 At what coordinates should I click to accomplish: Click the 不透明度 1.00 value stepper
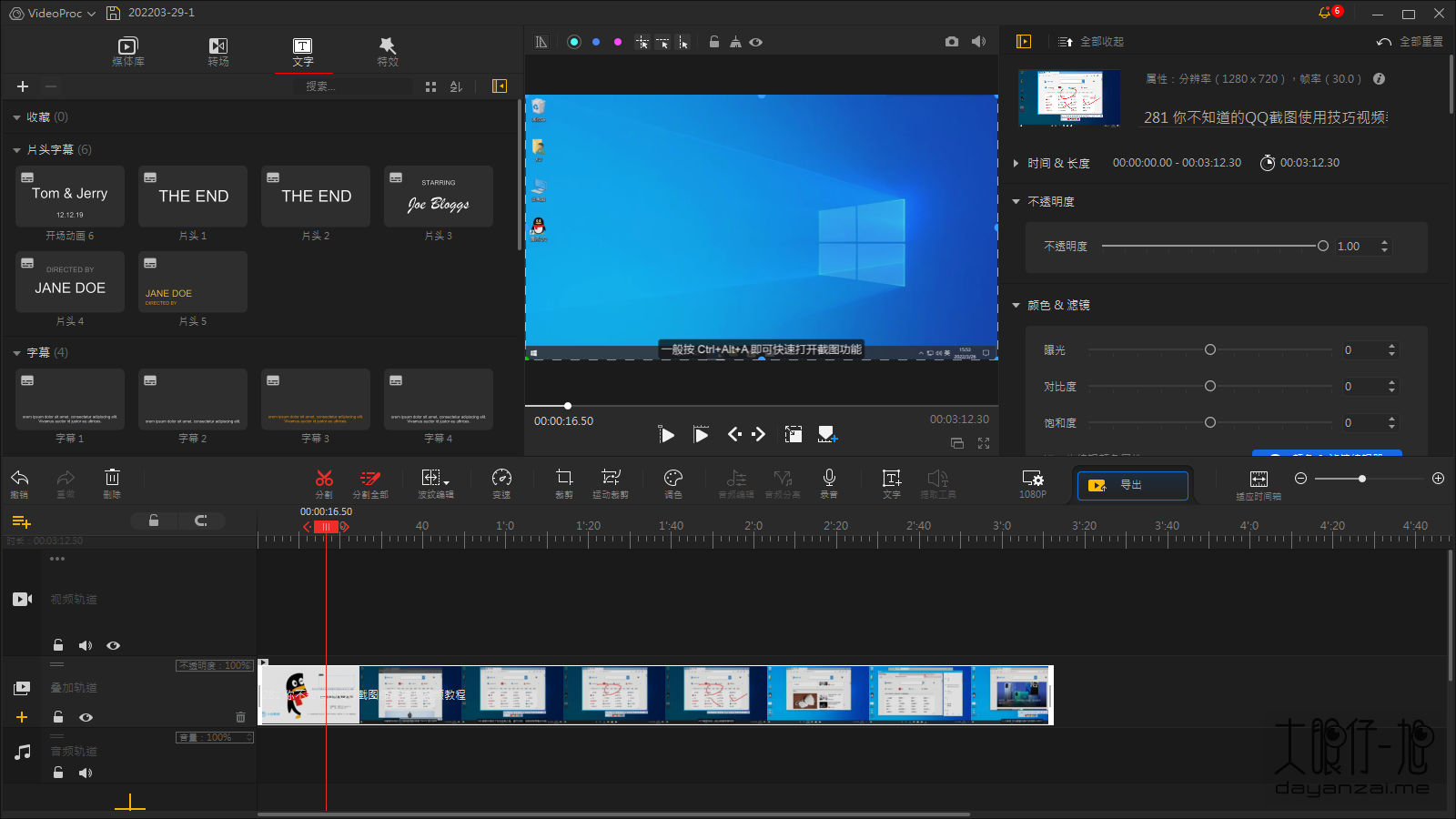coord(1385,246)
